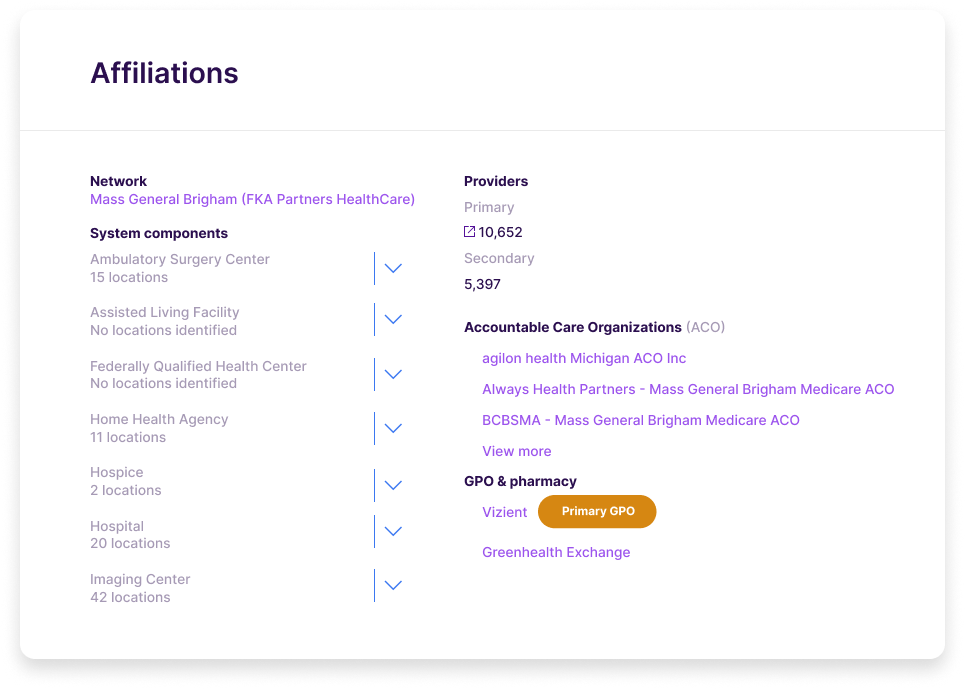Click the Primary GPO badge
Image resolution: width=965 pixels, height=689 pixels.
tap(597, 511)
